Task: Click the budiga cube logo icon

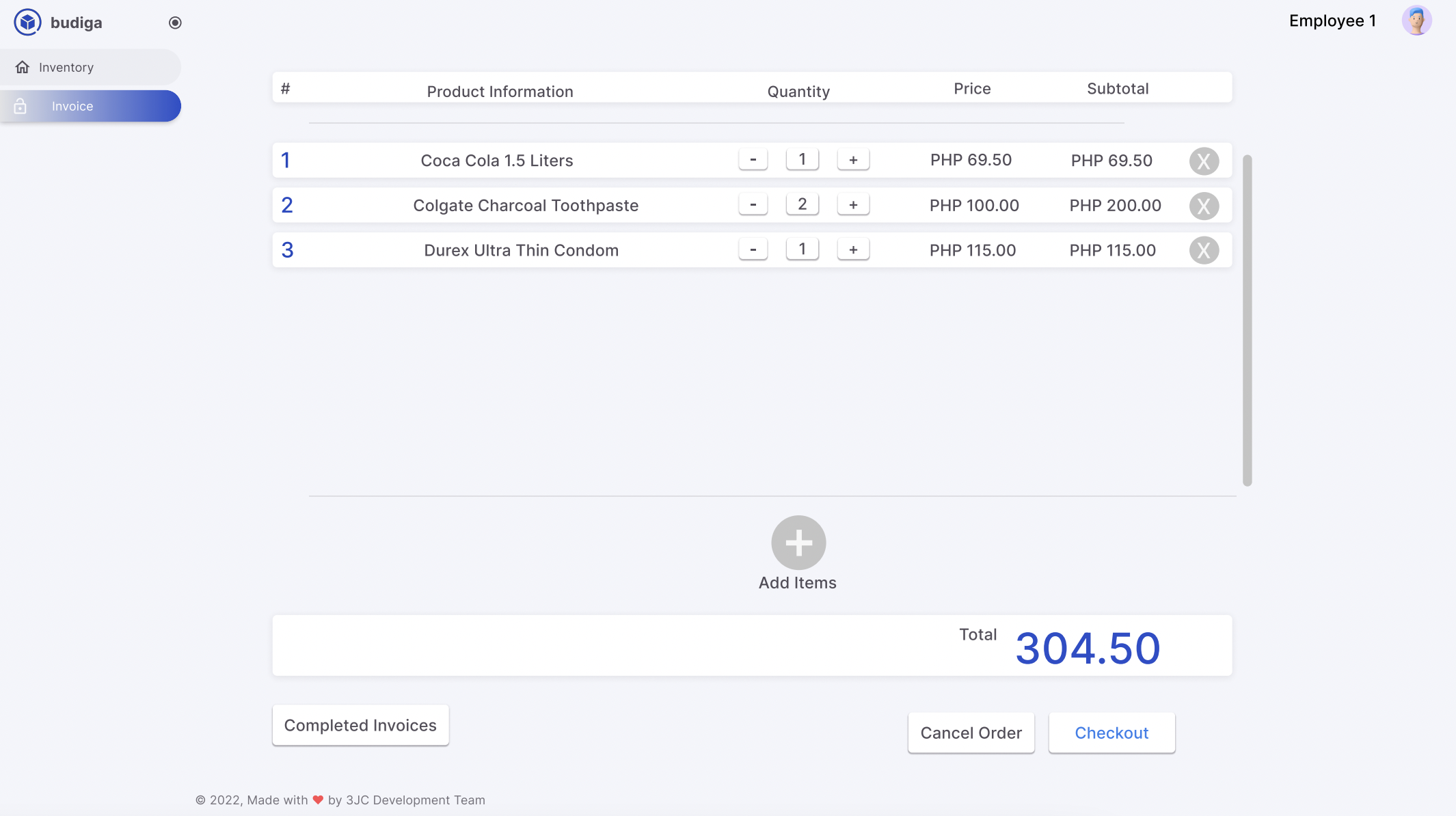Action: pyautogui.click(x=27, y=23)
